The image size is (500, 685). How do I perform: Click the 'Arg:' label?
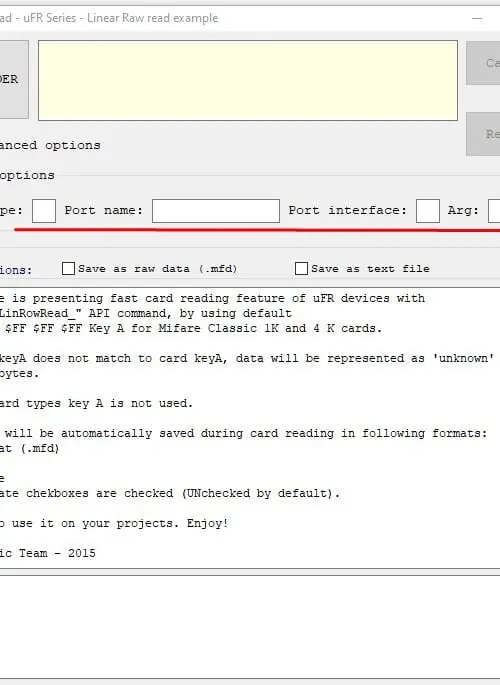point(463,211)
